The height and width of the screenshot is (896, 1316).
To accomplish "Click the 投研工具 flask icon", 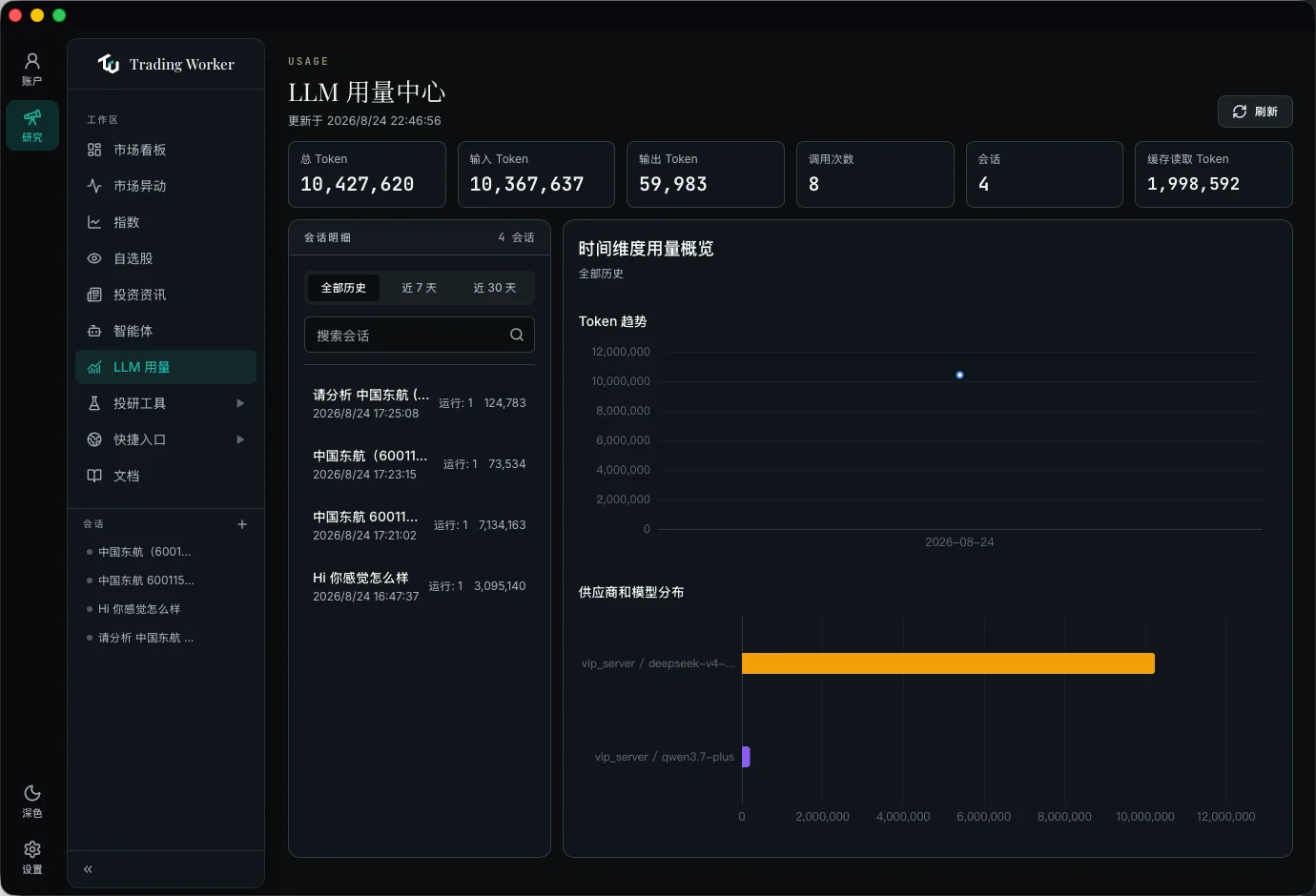I will coord(94,403).
